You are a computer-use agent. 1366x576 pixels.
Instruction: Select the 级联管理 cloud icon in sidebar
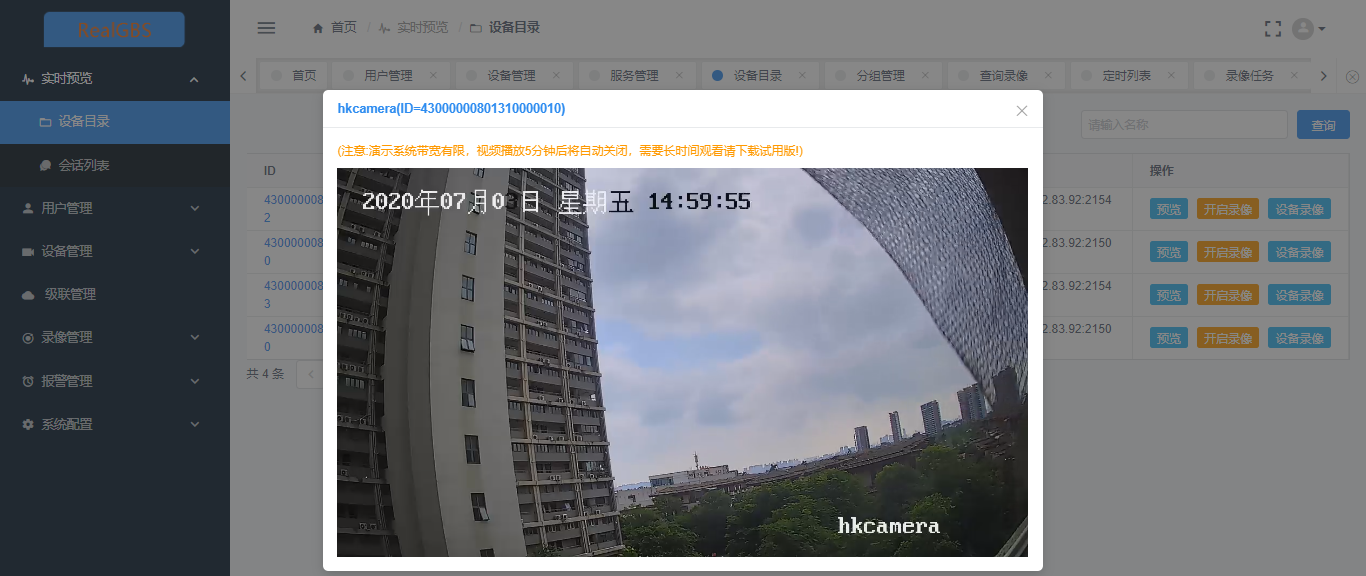[30, 294]
